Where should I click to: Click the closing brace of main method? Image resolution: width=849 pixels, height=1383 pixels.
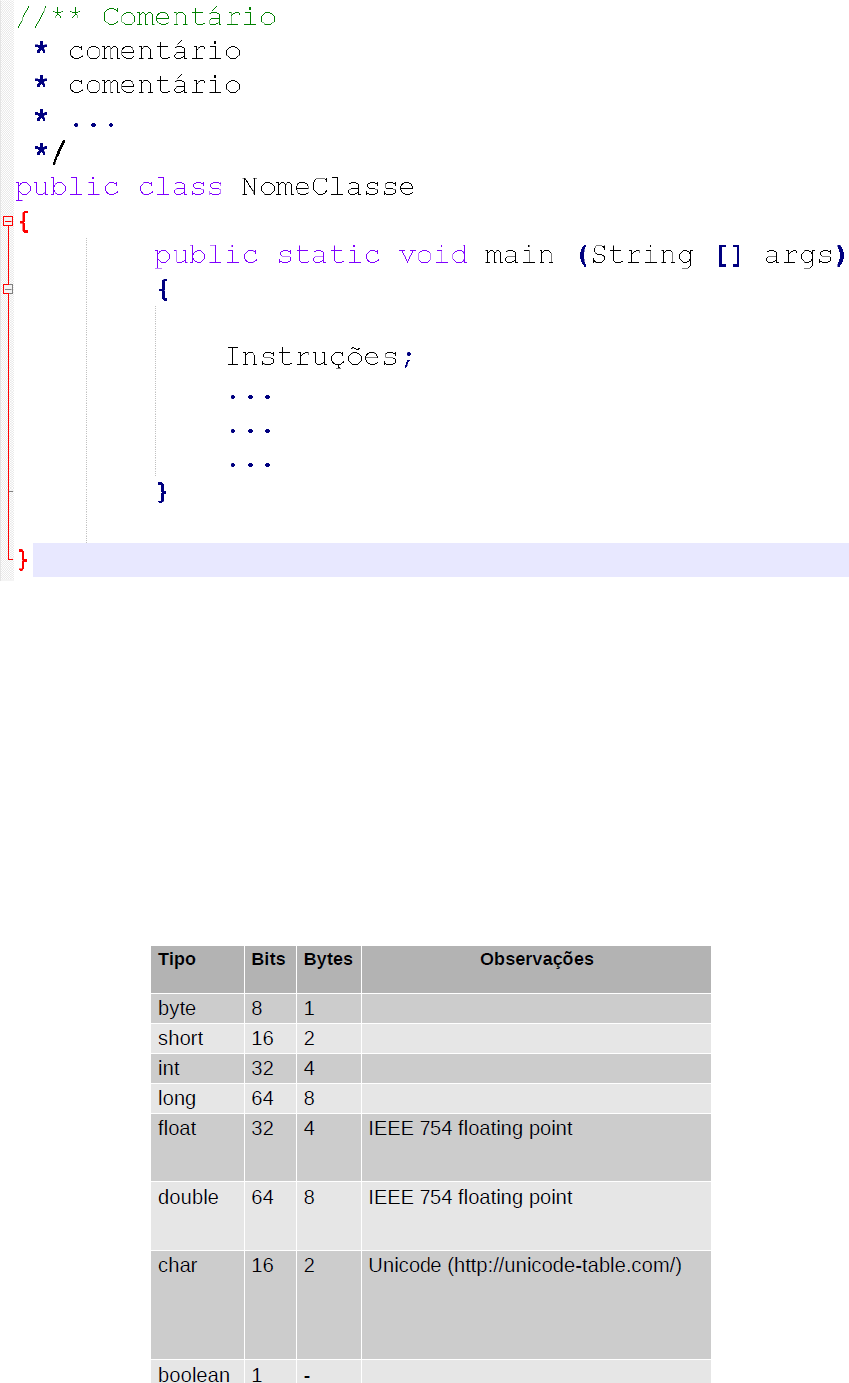click(x=162, y=492)
